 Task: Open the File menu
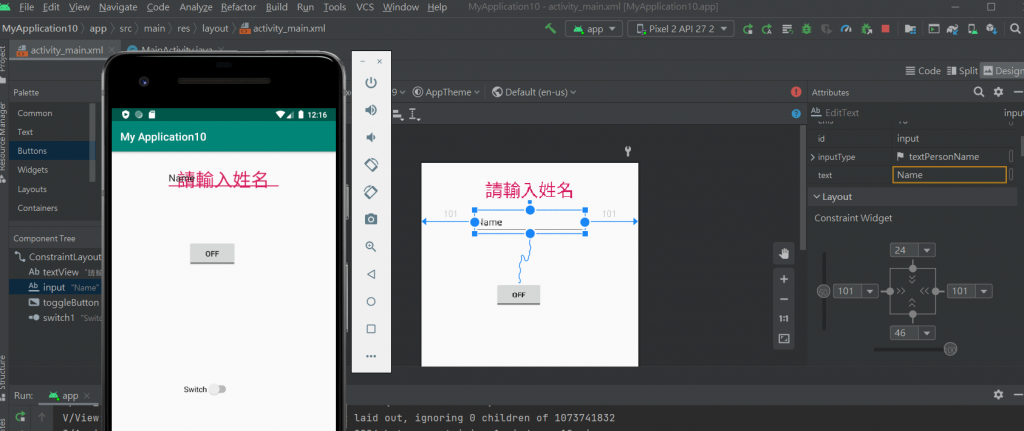pyautogui.click(x=27, y=7)
